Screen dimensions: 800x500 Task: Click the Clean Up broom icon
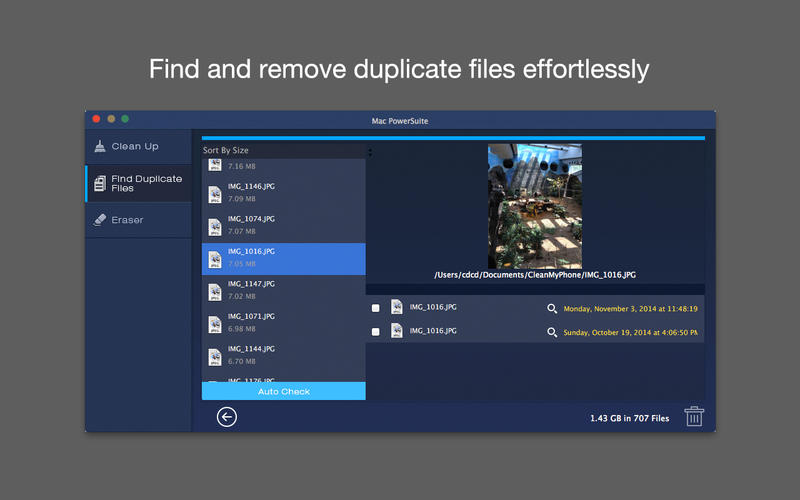100,146
